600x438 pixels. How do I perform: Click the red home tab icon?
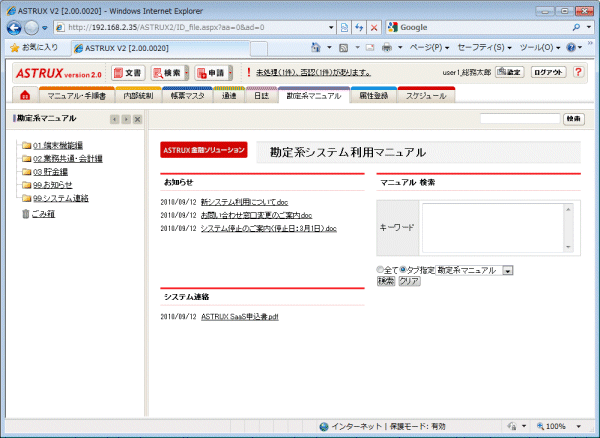pos(25,95)
